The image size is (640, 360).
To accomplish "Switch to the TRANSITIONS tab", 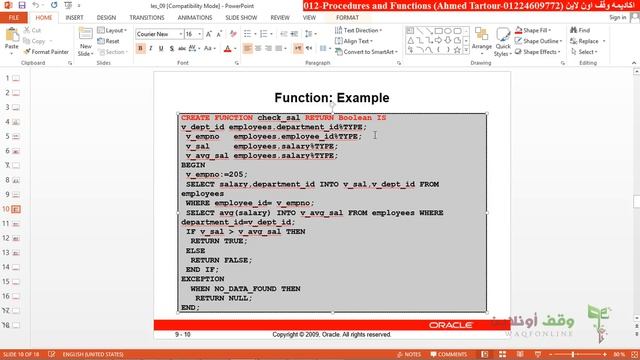I will (x=147, y=18).
